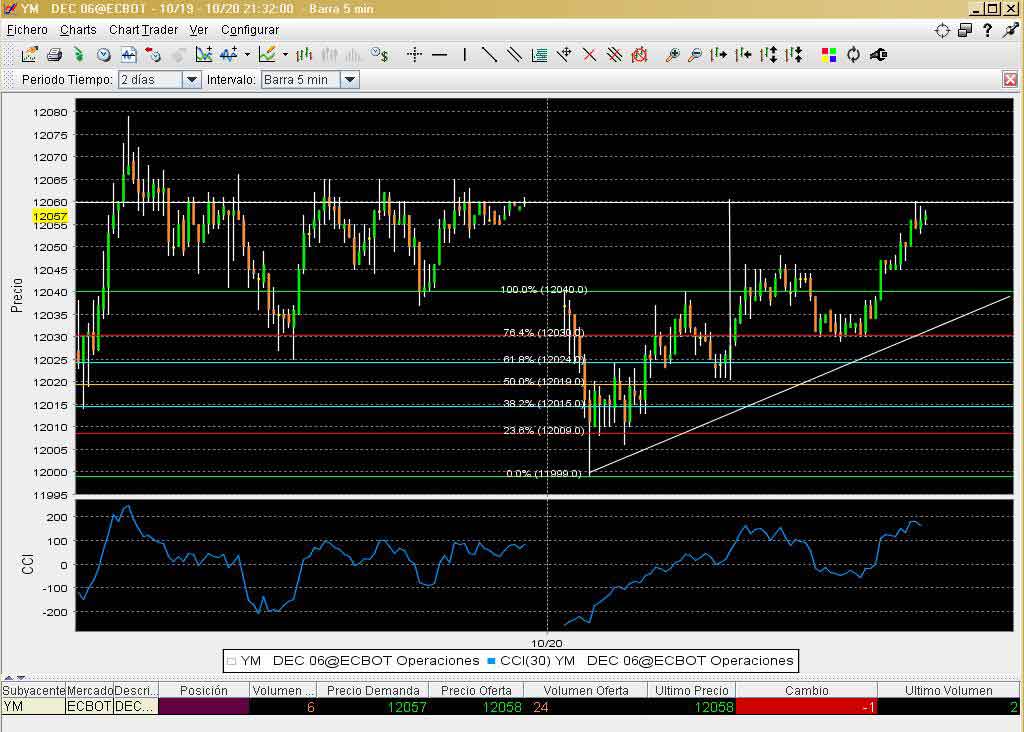
Task: Expand the line chart pencil dropdown arrow
Action: (x=285, y=55)
